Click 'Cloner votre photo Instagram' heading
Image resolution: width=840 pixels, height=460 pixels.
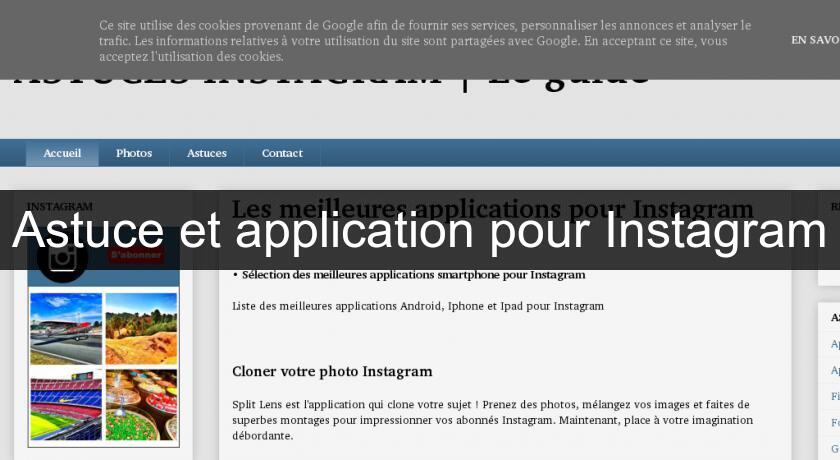[x=332, y=372]
